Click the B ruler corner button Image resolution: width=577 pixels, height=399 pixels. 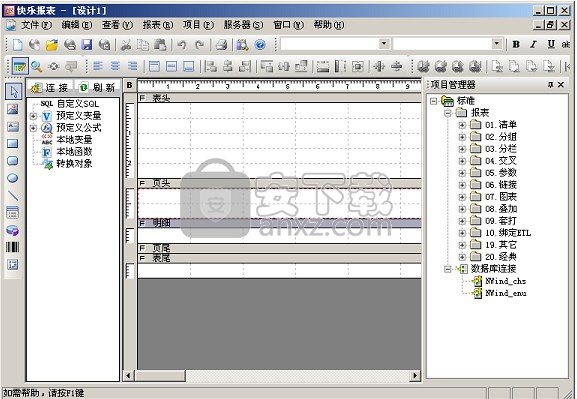(129, 85)
